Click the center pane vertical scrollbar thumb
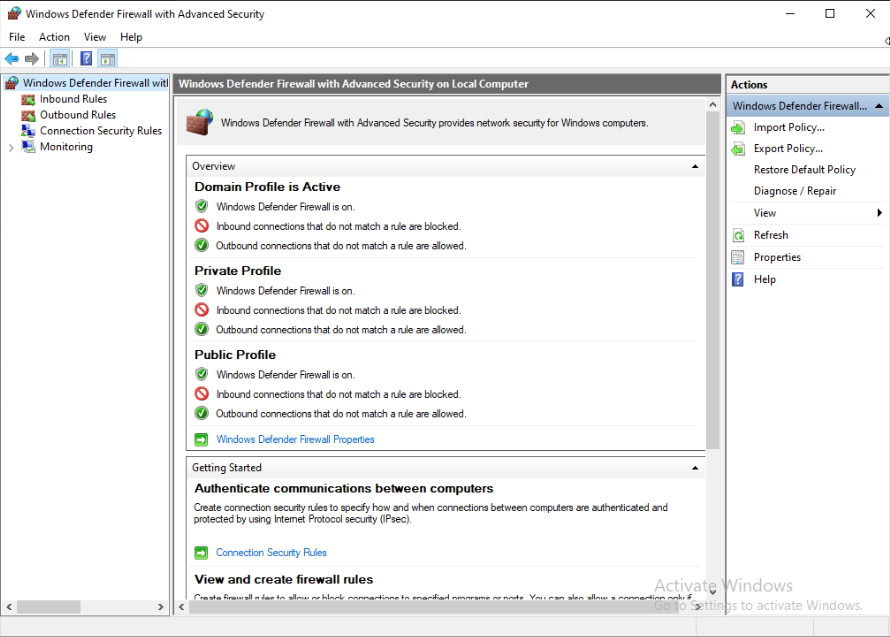This screenshot has height=637, width=890. pos(712,280)
